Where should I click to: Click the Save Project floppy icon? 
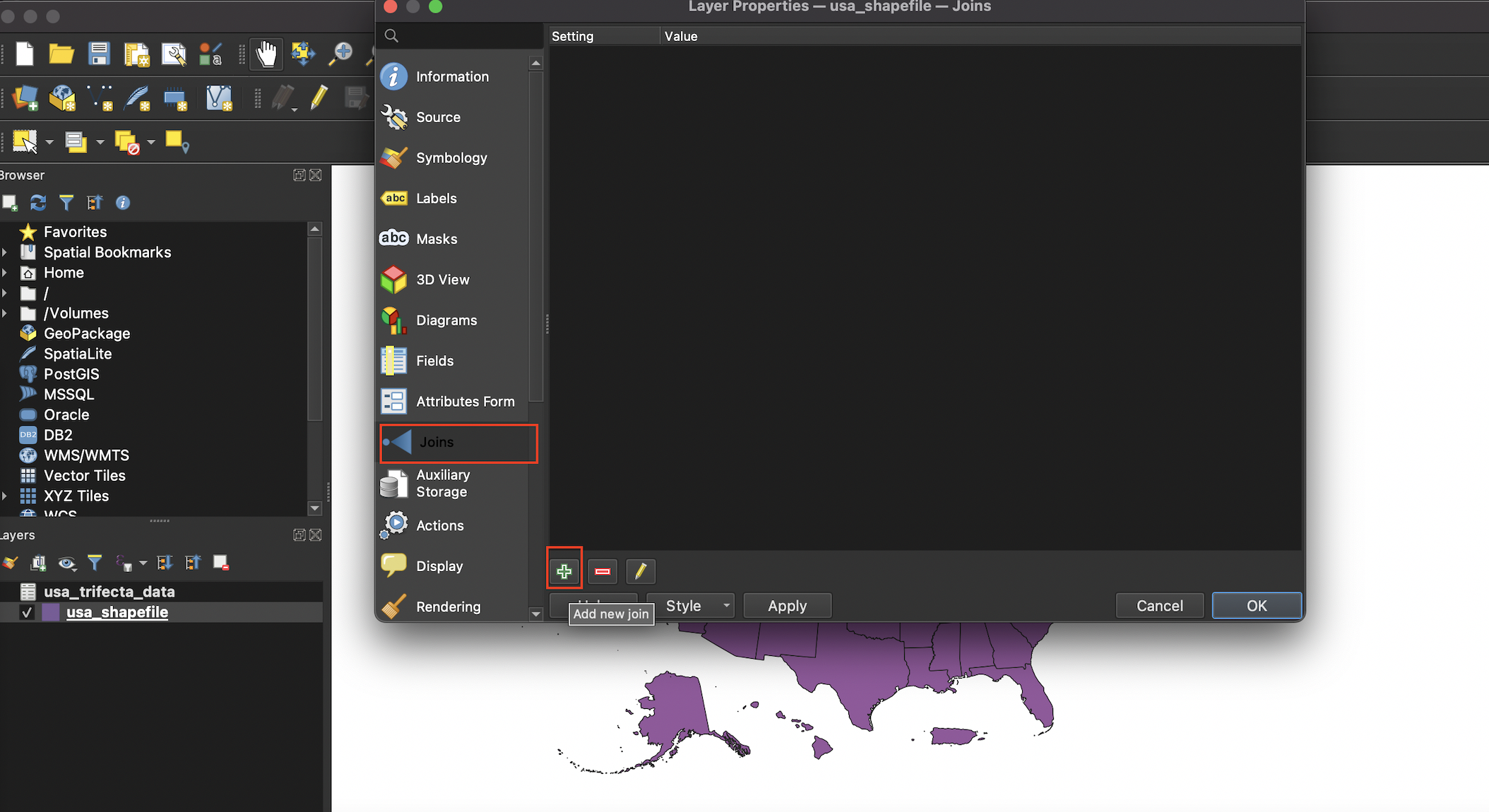99,54
